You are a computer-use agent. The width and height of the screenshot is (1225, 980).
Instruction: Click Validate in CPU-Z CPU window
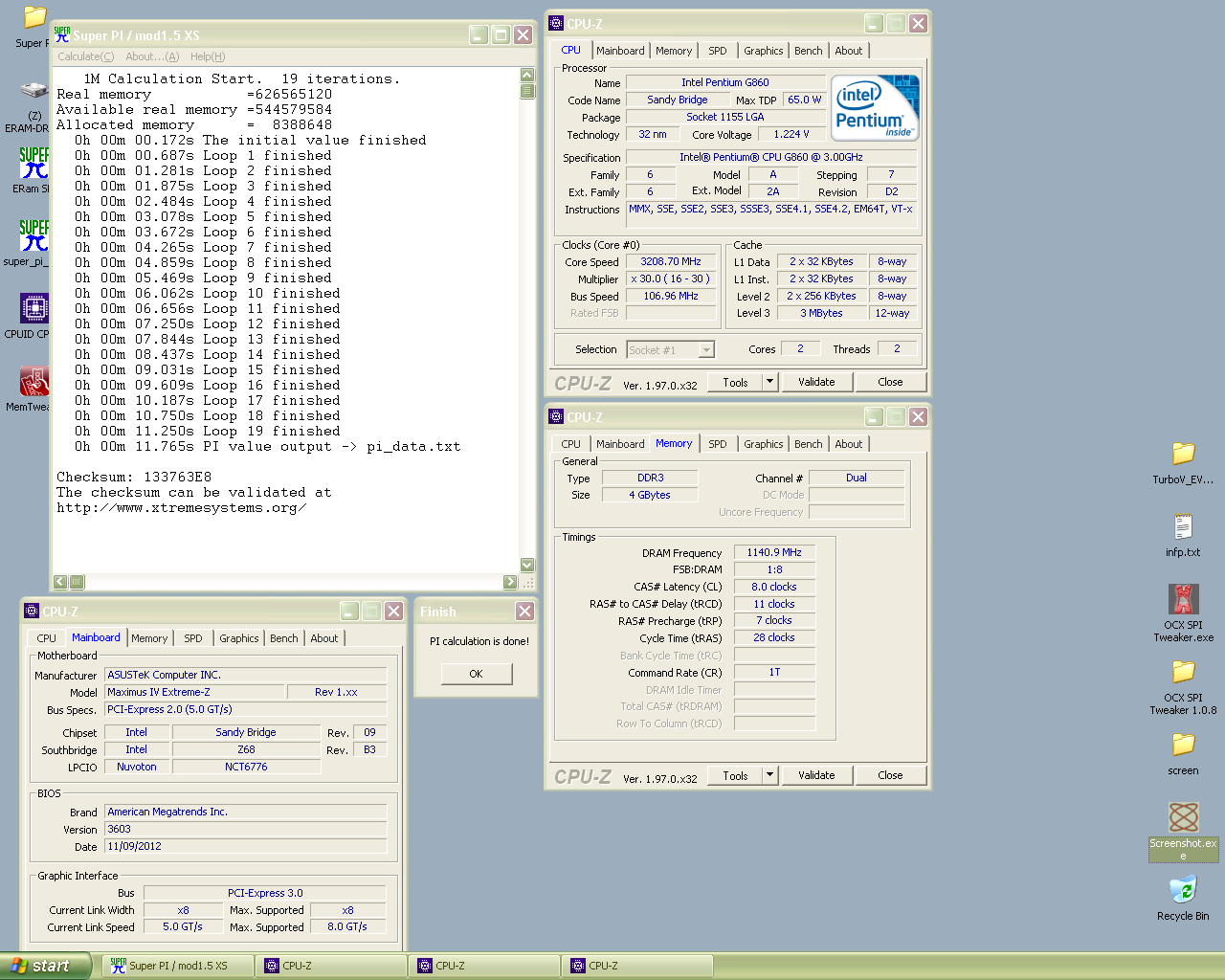point(816,382)
